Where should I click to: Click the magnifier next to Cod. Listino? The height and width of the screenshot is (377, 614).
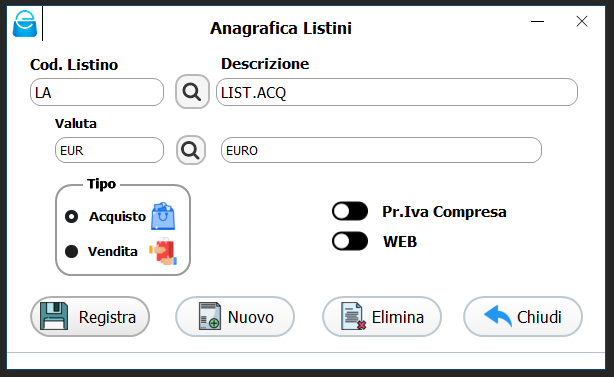(x=192, y=92)
